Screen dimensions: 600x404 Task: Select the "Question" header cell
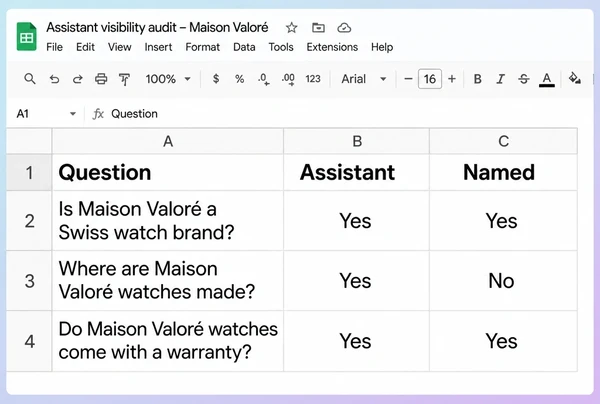168,173
